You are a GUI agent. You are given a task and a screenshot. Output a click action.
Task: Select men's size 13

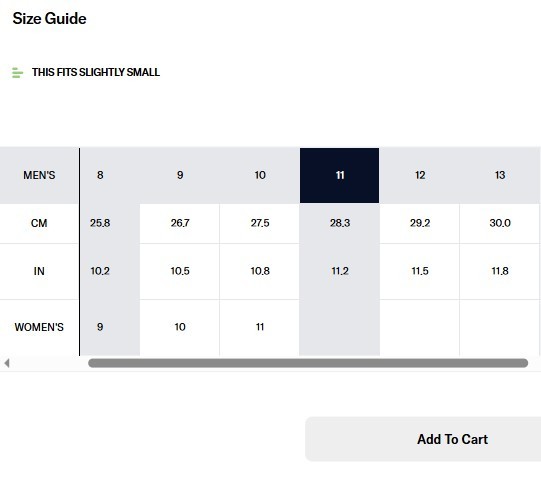[500, 175]
